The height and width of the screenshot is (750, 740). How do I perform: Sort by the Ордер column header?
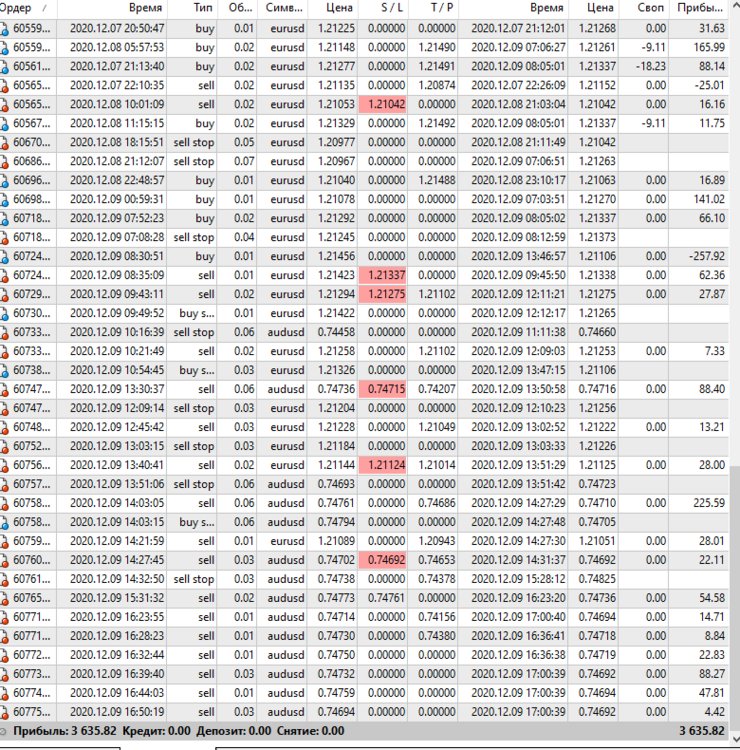28,8
